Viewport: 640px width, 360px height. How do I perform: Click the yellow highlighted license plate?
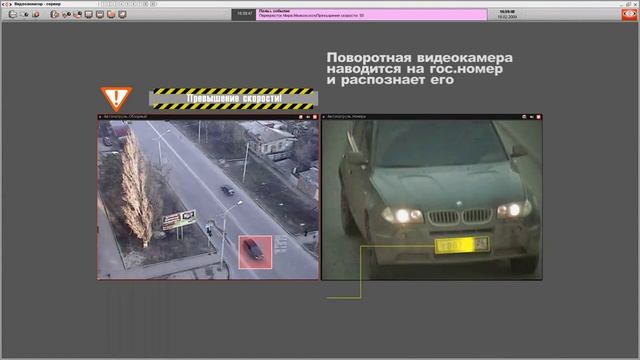point(462,245)
